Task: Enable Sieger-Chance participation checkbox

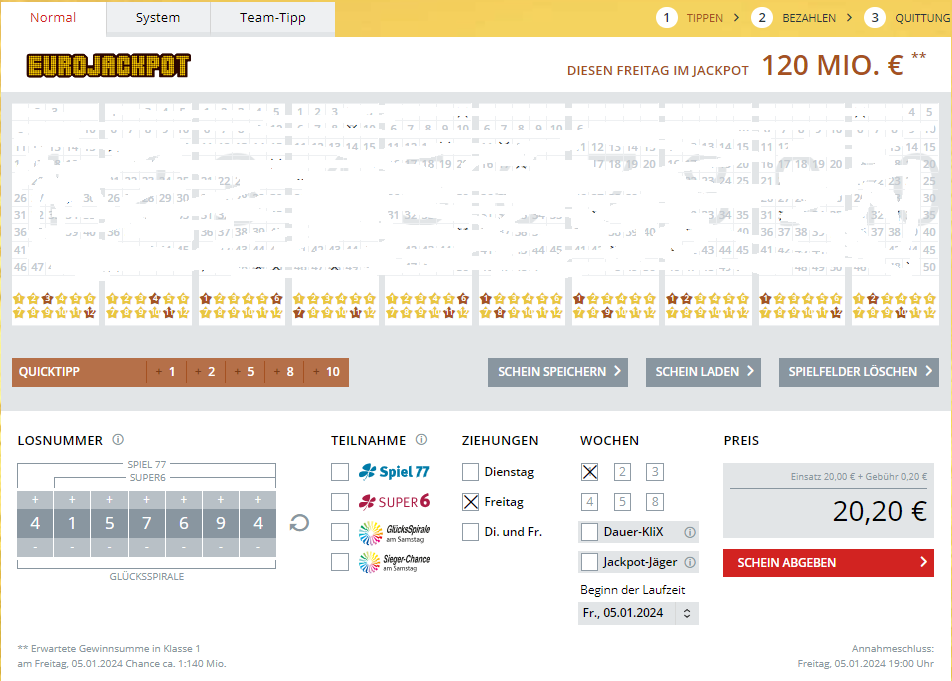Action: tap(340, 562)
